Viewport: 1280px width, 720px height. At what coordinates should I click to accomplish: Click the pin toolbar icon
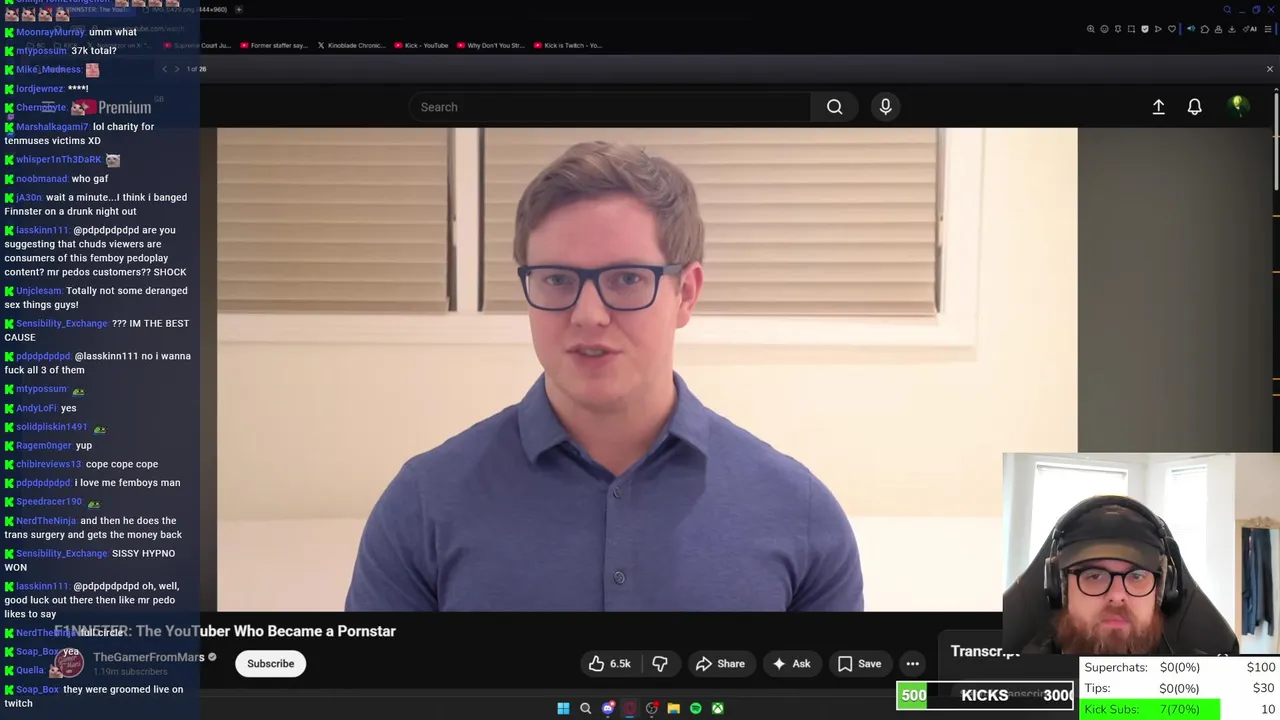coord(1118,29)
